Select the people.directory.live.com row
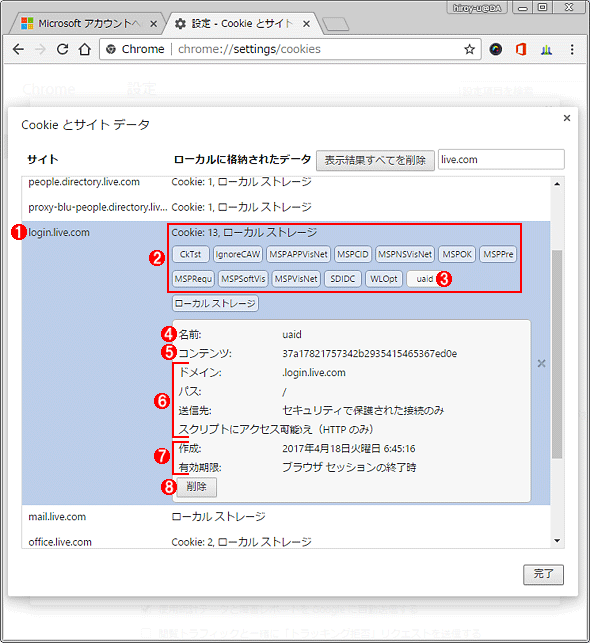 point(286,184)
